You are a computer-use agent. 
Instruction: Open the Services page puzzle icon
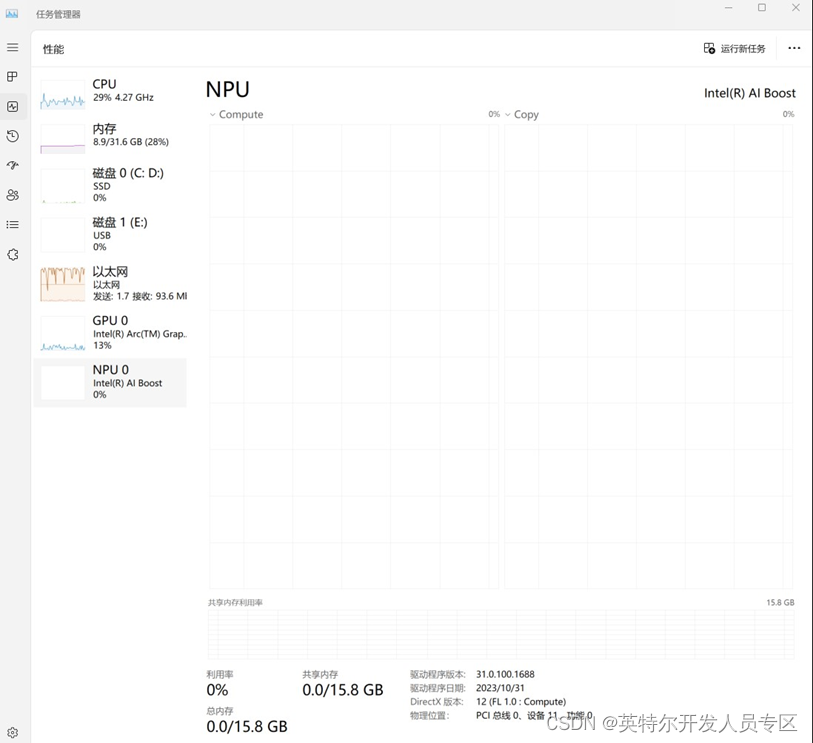coord(12,255)
